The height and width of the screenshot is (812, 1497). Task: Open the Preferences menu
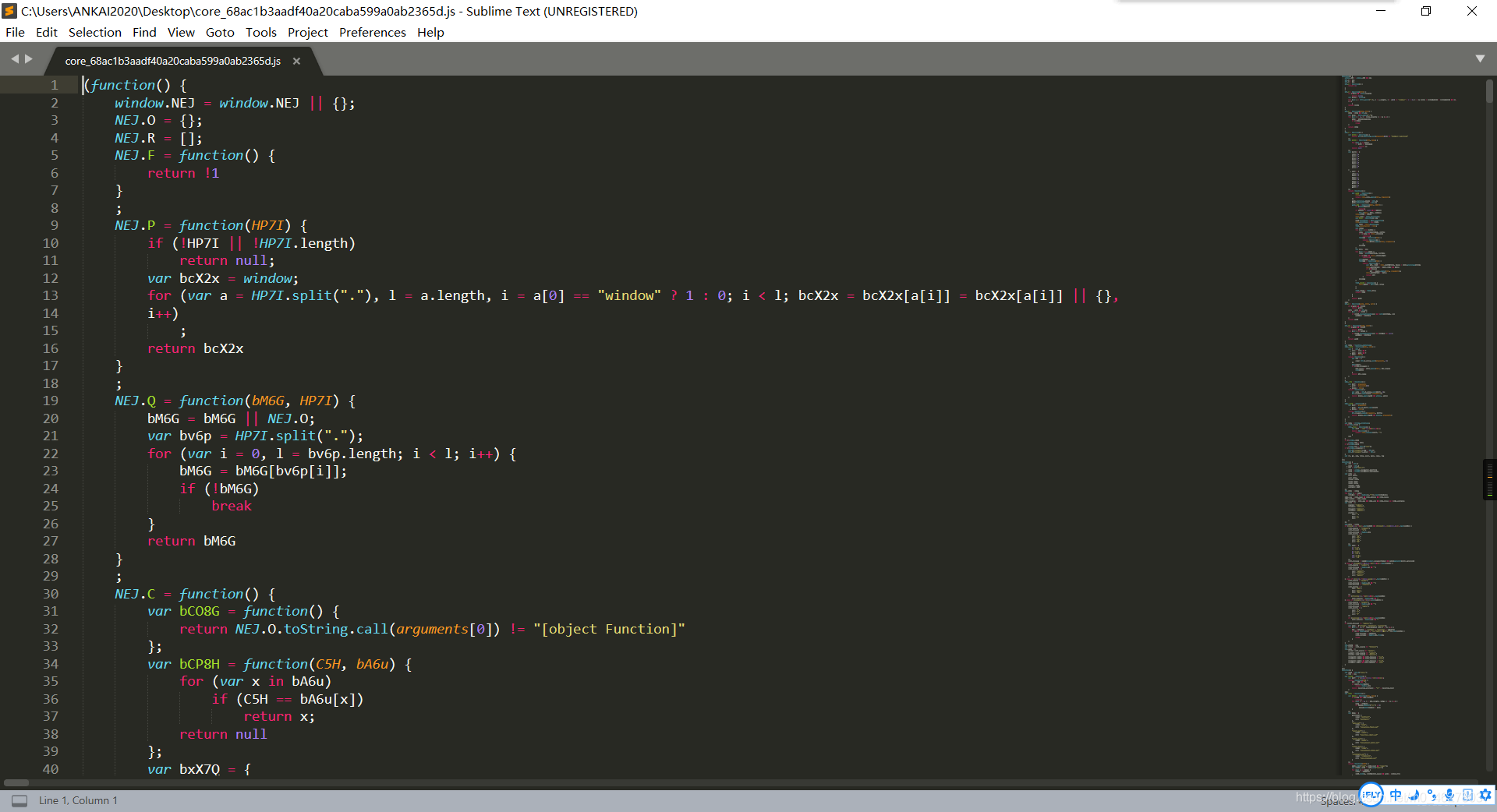(x=373, y=32)
